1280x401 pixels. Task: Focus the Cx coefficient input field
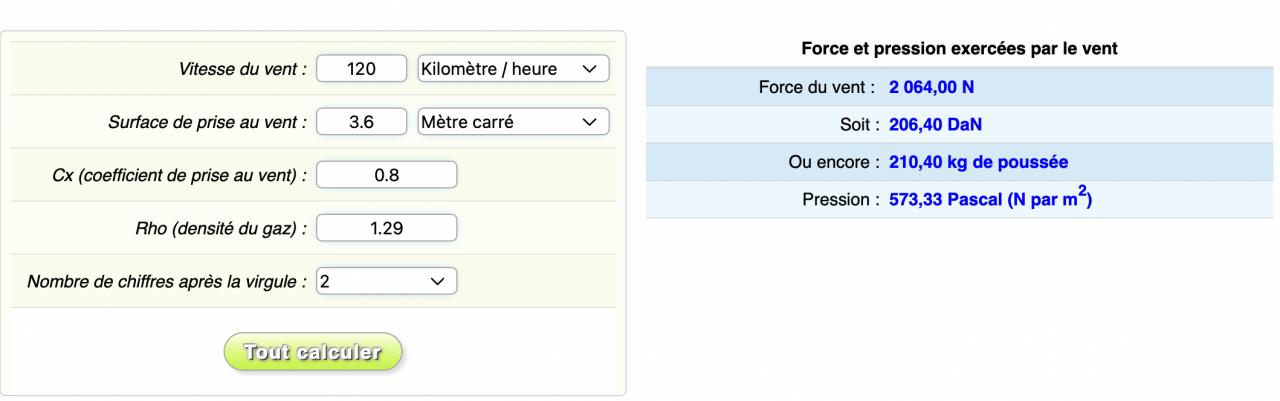386,175
